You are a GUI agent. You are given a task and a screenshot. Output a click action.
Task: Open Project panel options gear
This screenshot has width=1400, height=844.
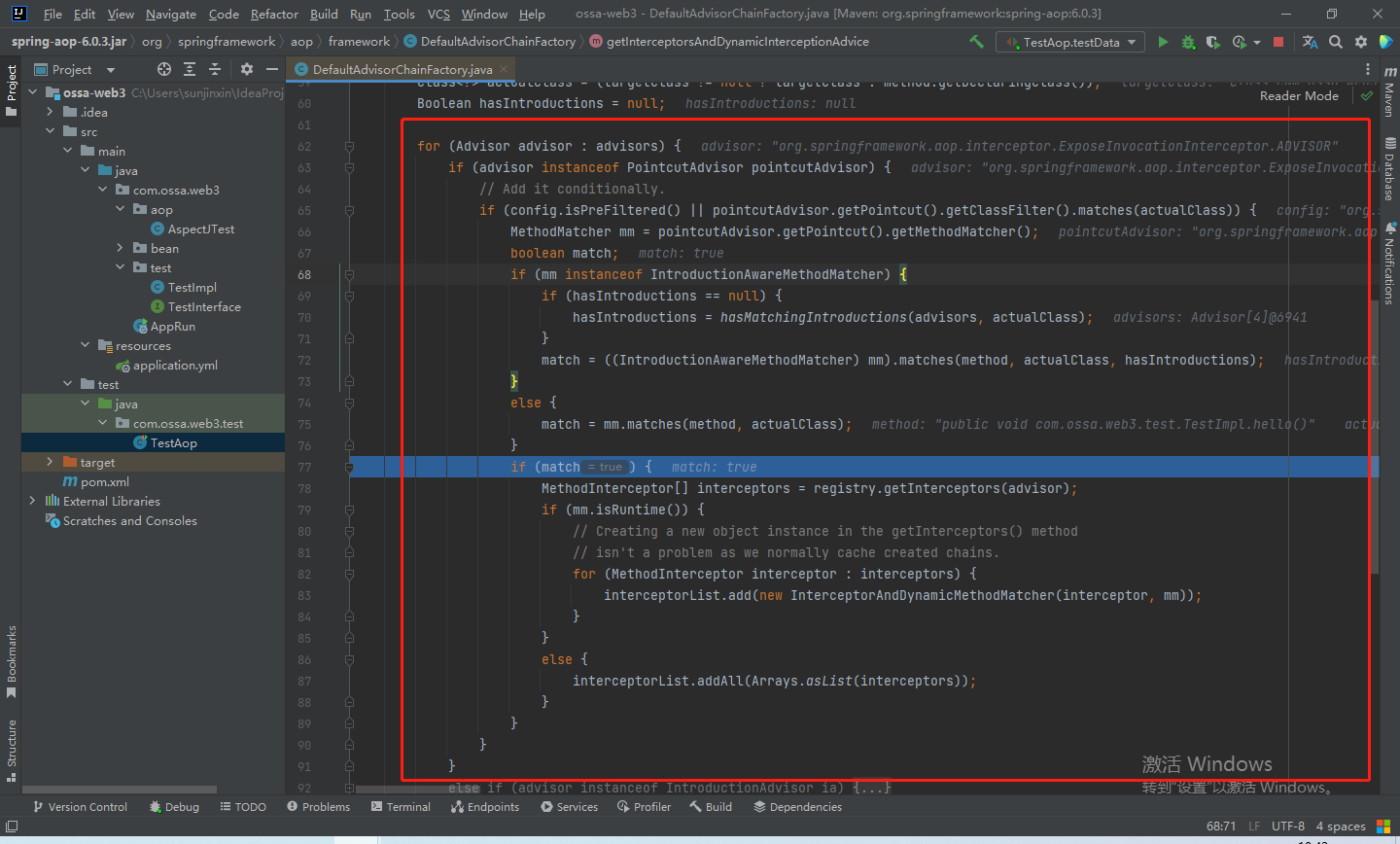click(x=247, y=69)
